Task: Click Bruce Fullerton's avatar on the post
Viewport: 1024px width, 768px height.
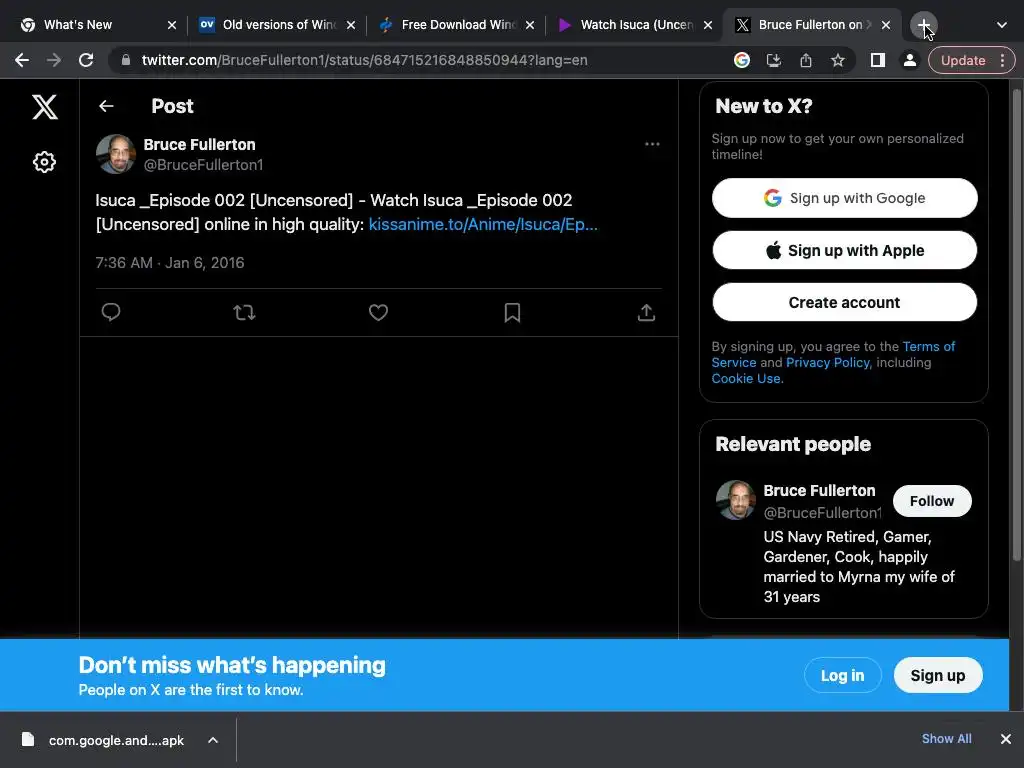Action: tap(116, 154)
